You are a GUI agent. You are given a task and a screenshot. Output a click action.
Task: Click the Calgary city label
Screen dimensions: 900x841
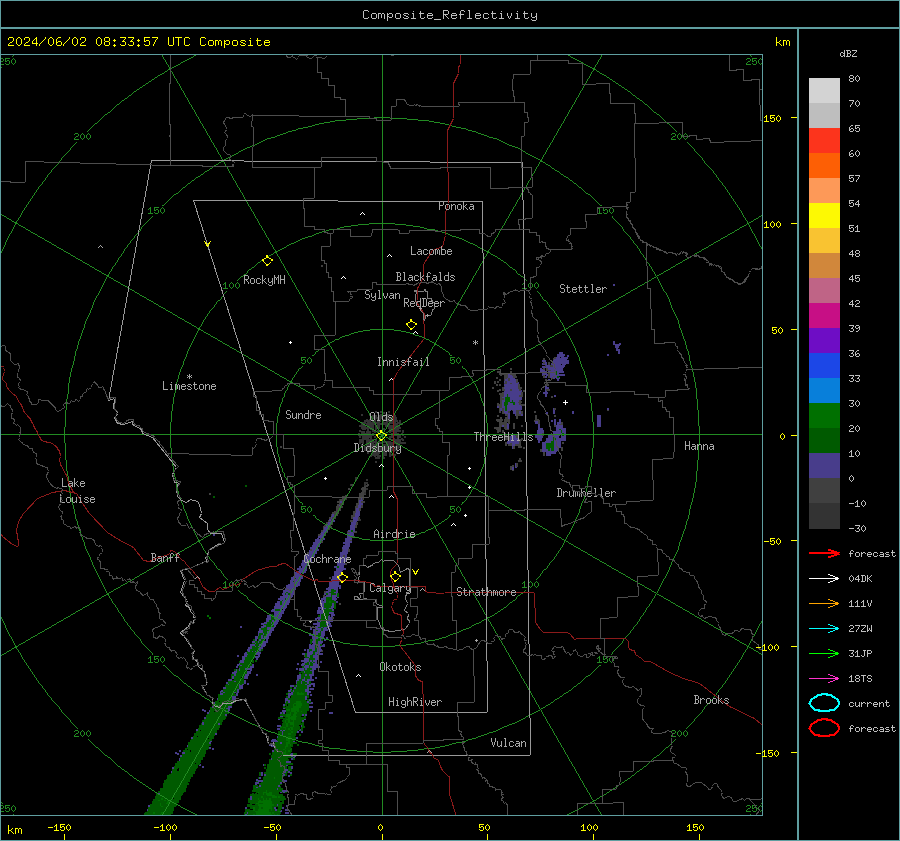(390, 588)
